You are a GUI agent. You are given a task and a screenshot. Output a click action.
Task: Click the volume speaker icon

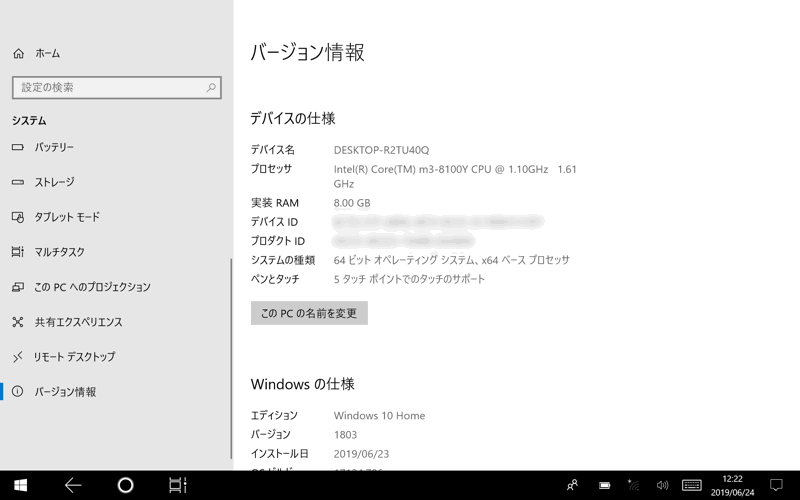click(x=661, y=485)
